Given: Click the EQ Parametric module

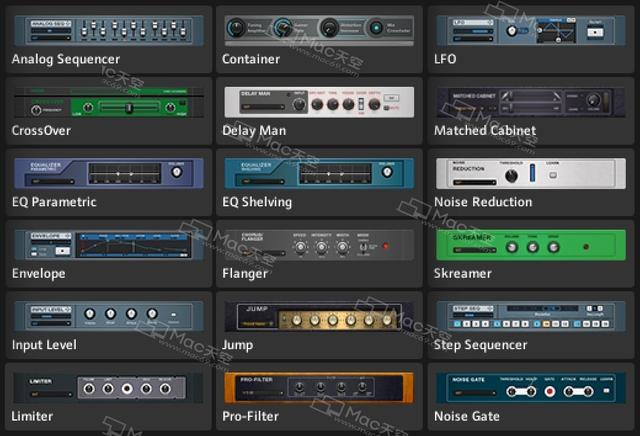Looking at the screenshot, I should (x=109, y=182).
